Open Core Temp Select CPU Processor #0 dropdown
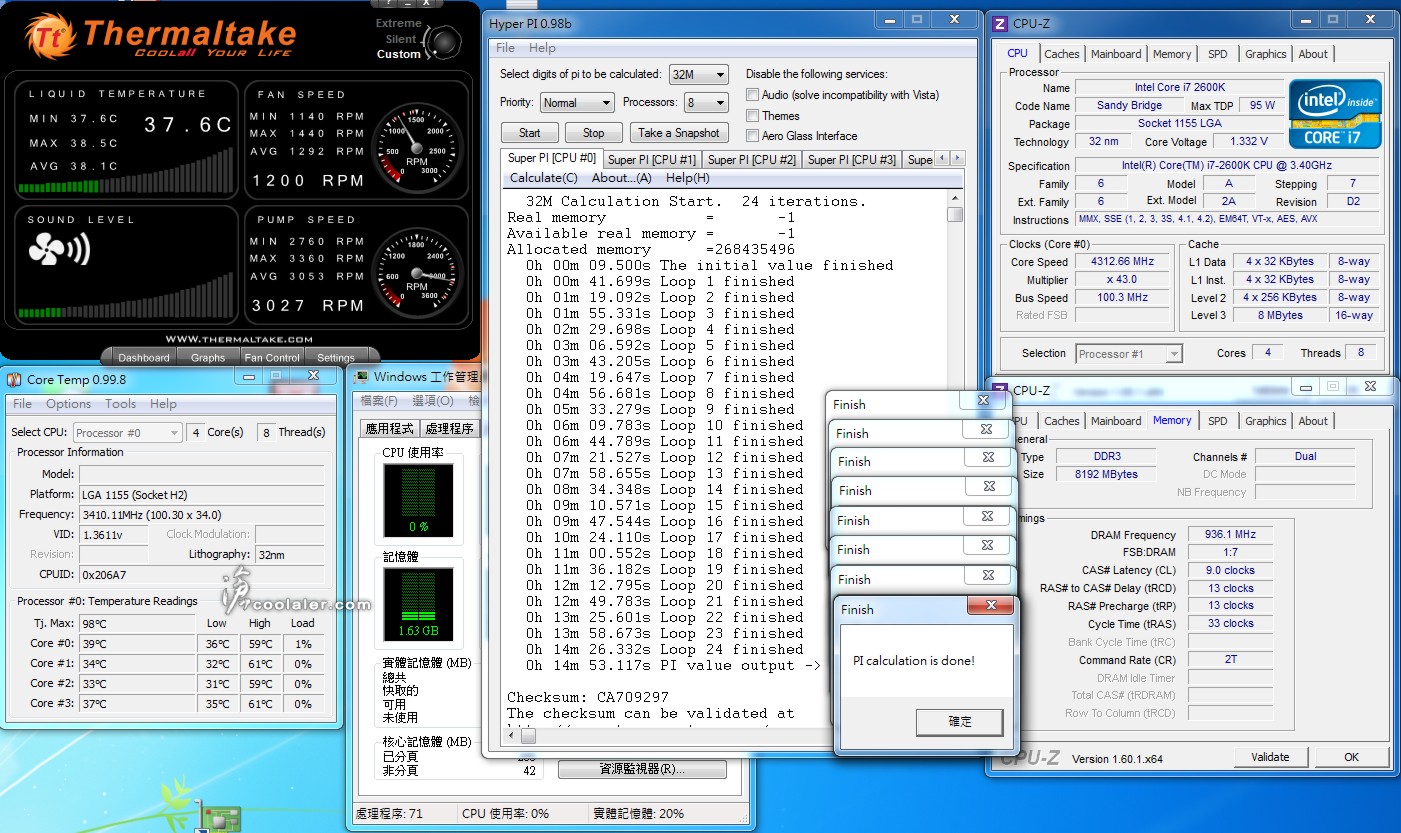The image size is (1401, 833). coord(128,433)
